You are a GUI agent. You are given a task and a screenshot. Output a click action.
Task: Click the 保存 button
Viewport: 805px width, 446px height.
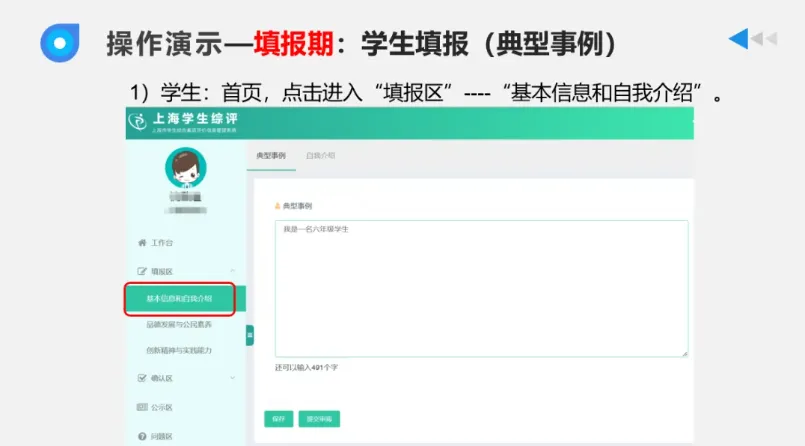279,419
